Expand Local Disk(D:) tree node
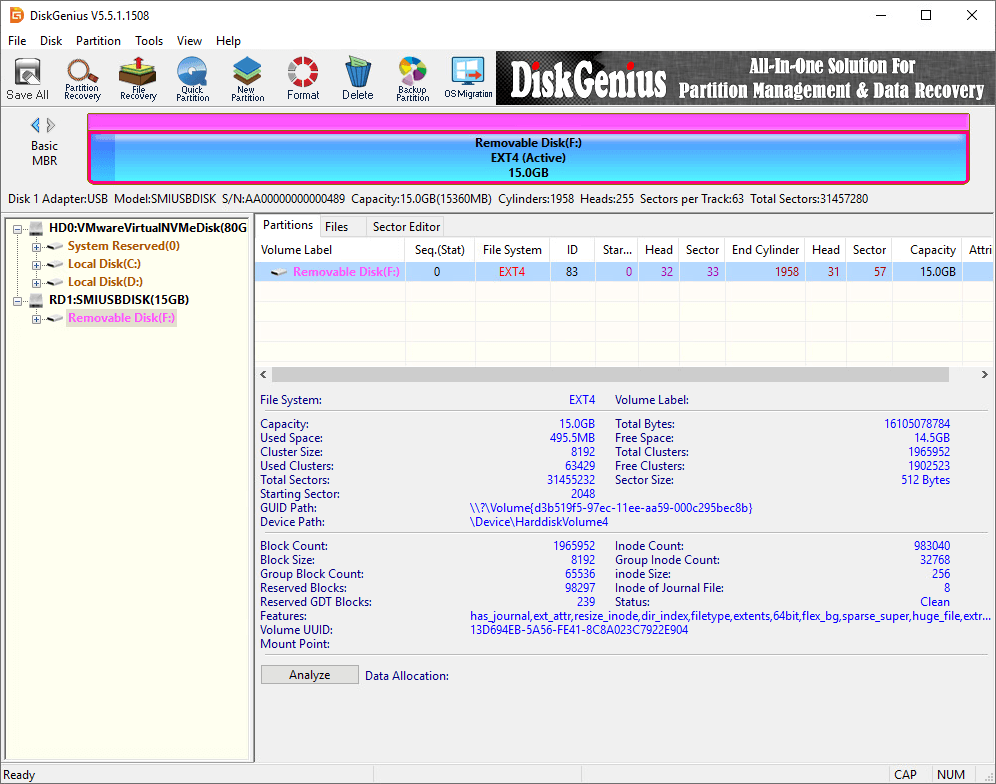 (36, 283)
